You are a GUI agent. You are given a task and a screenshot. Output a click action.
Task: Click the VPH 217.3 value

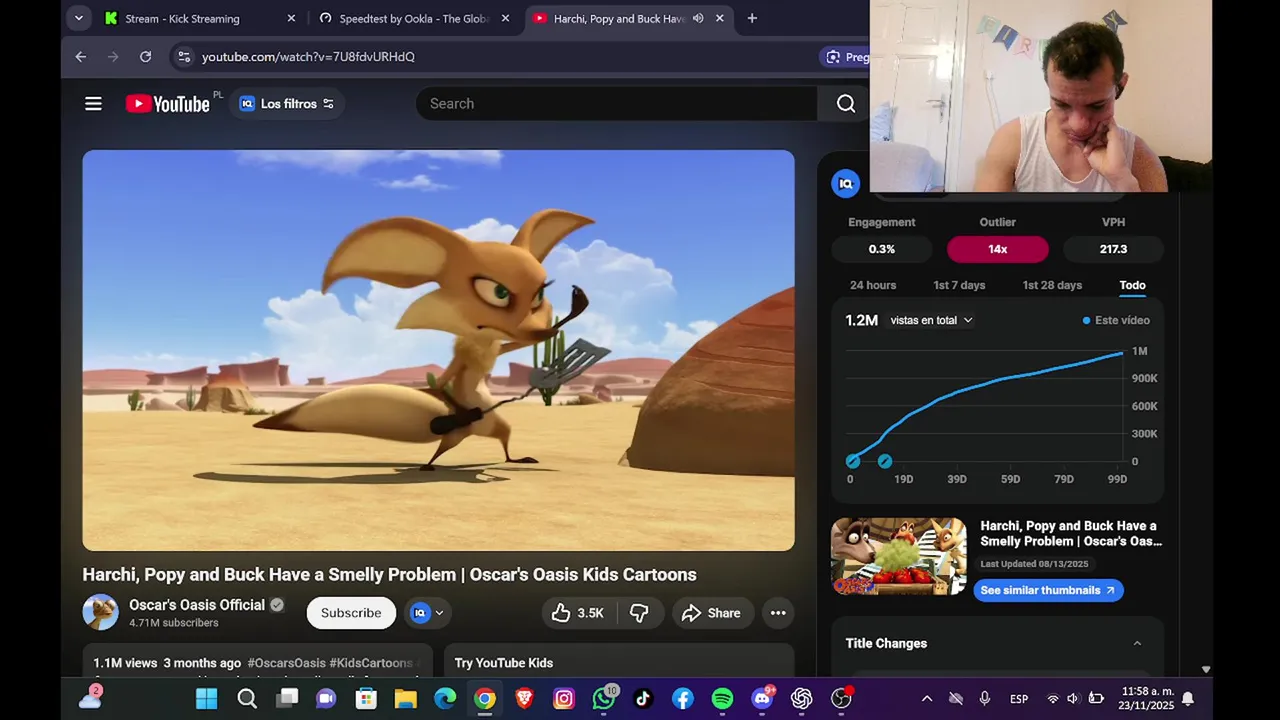[1113, 249]
